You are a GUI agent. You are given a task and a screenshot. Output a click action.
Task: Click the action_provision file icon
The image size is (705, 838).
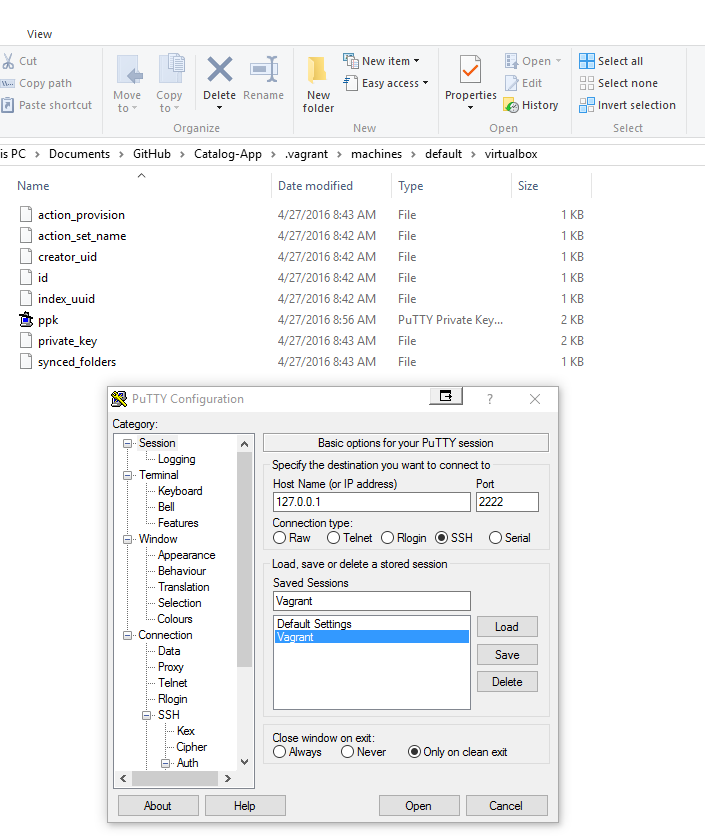click(26, 214)
